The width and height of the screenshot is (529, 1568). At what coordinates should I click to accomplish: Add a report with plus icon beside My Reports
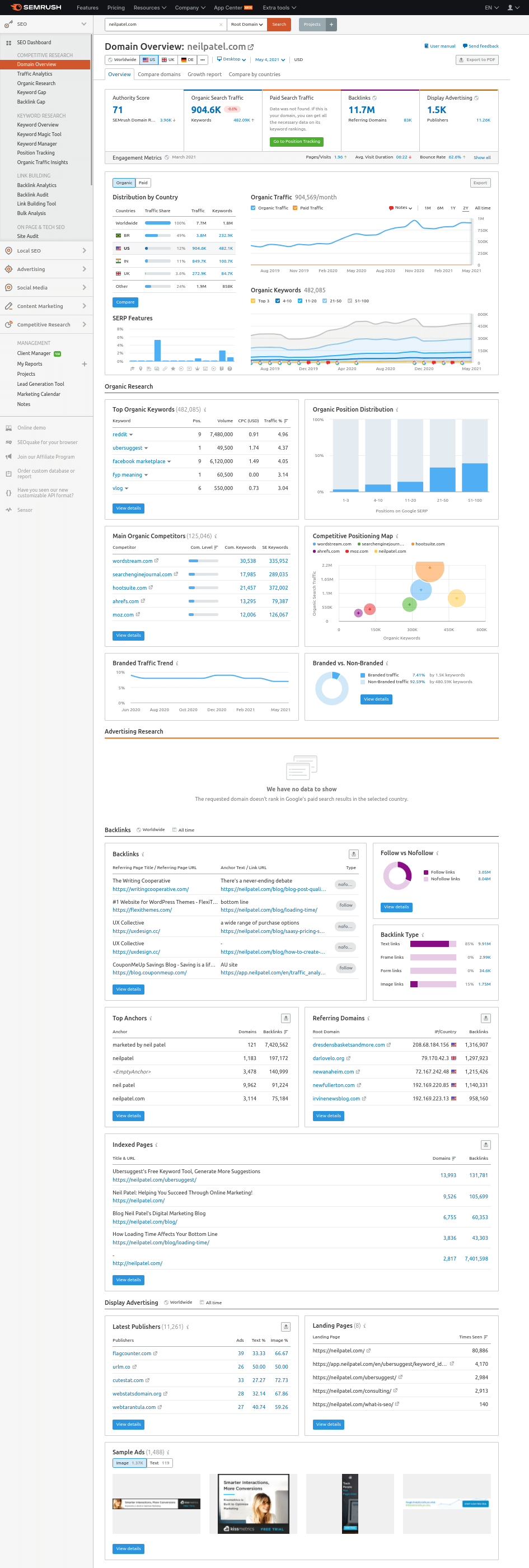(84, 364)
